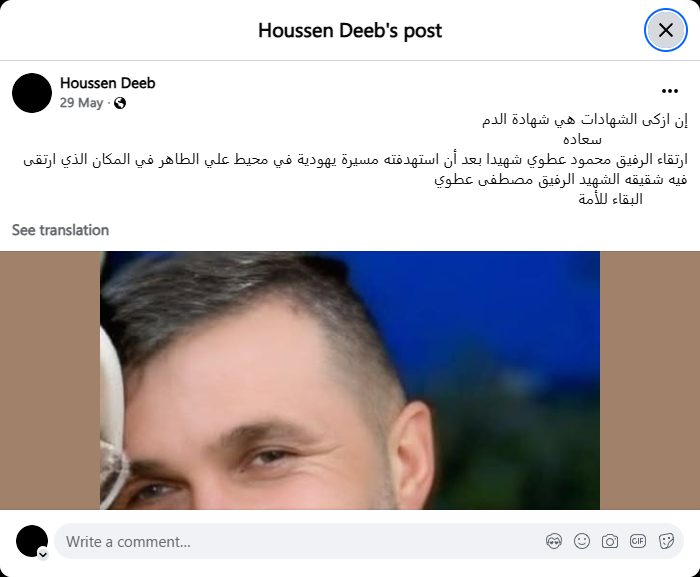Screen dimensions: 700x577
Task: Open the man's photo in the post
Action: (x=350, y=380)
